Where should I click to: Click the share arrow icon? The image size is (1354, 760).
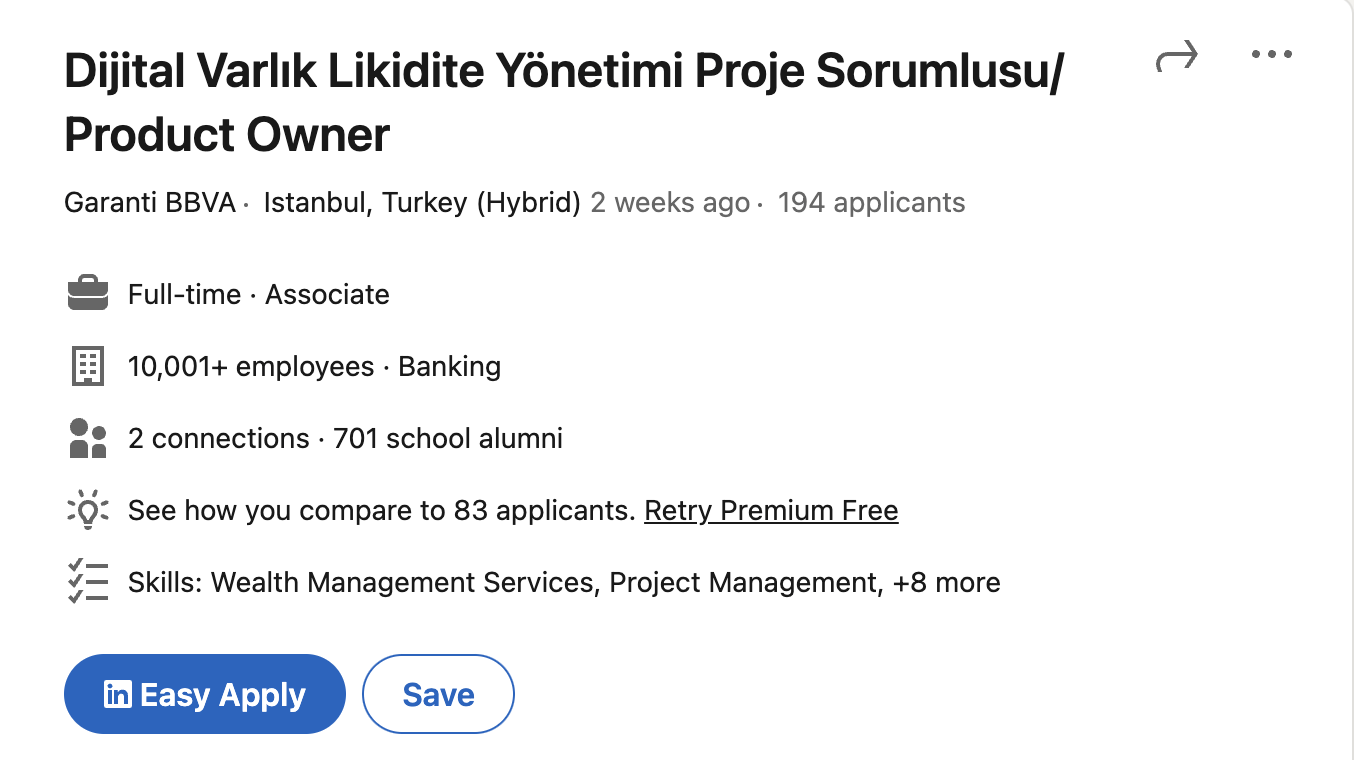[1176, 58]
